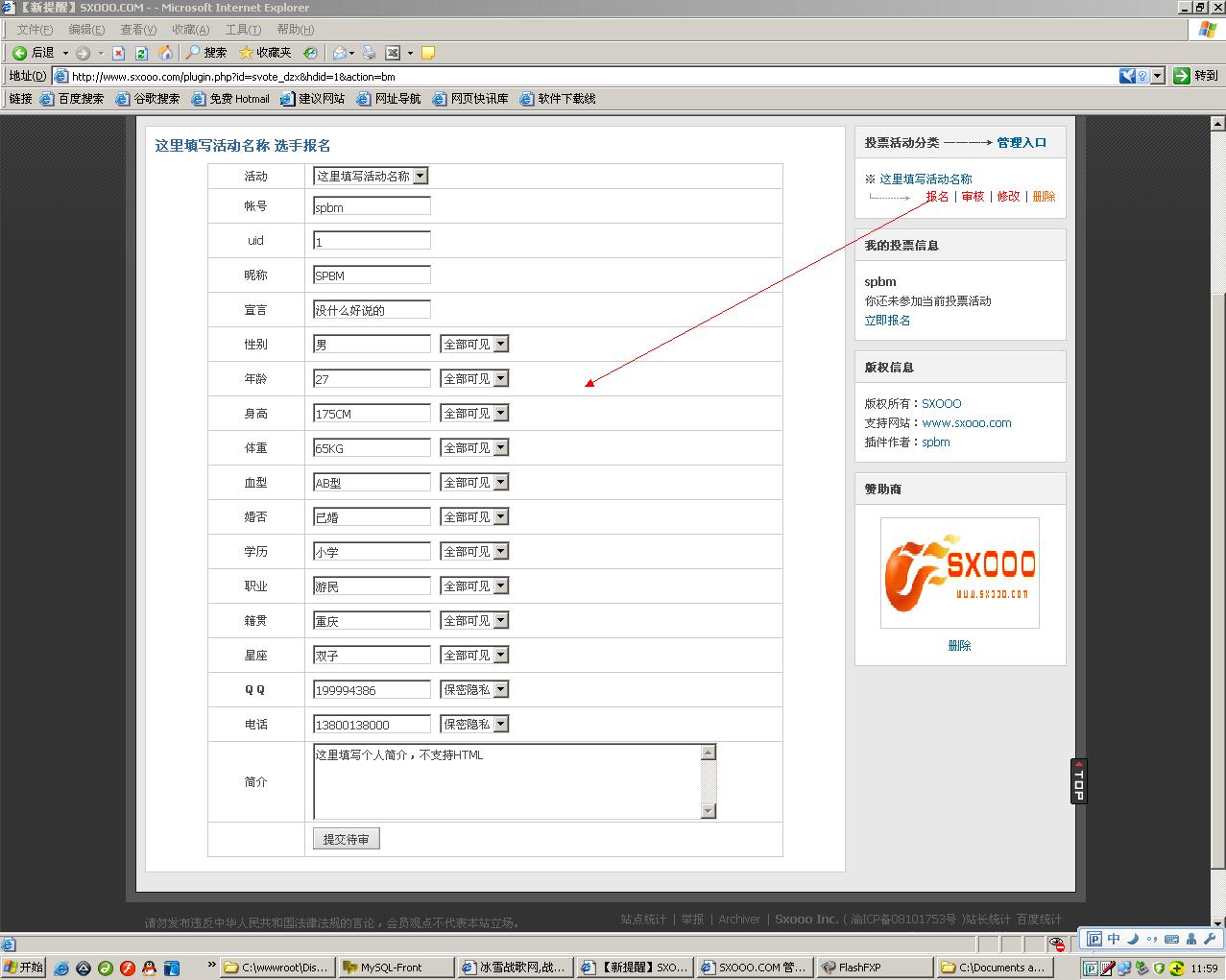Image resolution: width=1226 pixels, height=980 pixels.
Task: Click the Print icon in toolbar
Action: pos(370,53)
